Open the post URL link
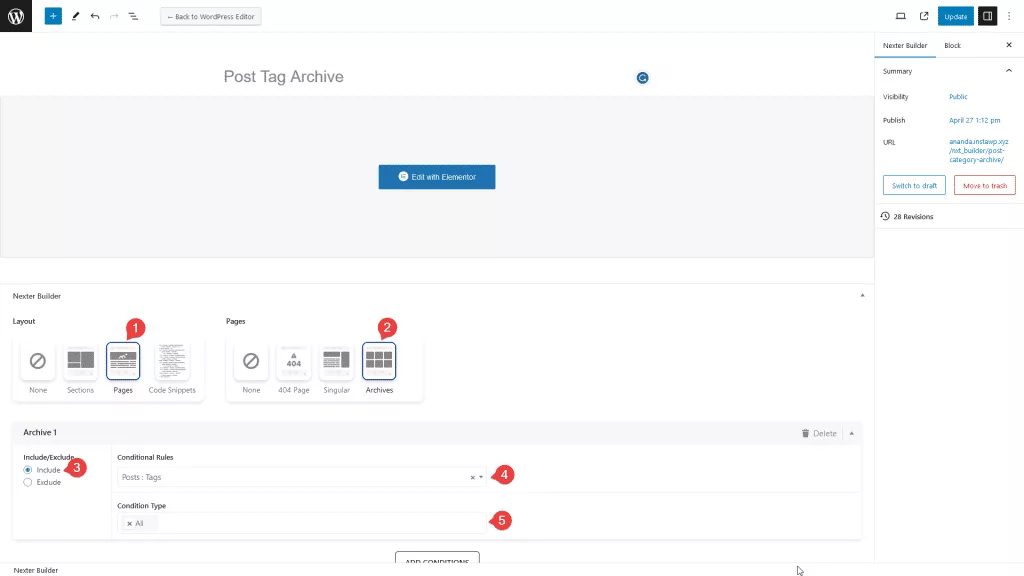Viewport: 1024px width, 576px height. [x=978, y=150]
